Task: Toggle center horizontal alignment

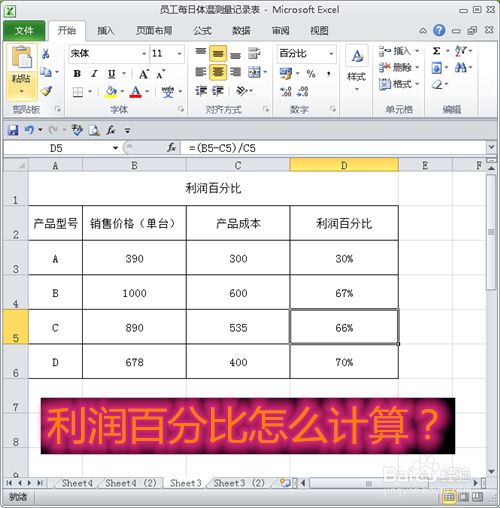Action: (218, 72)
